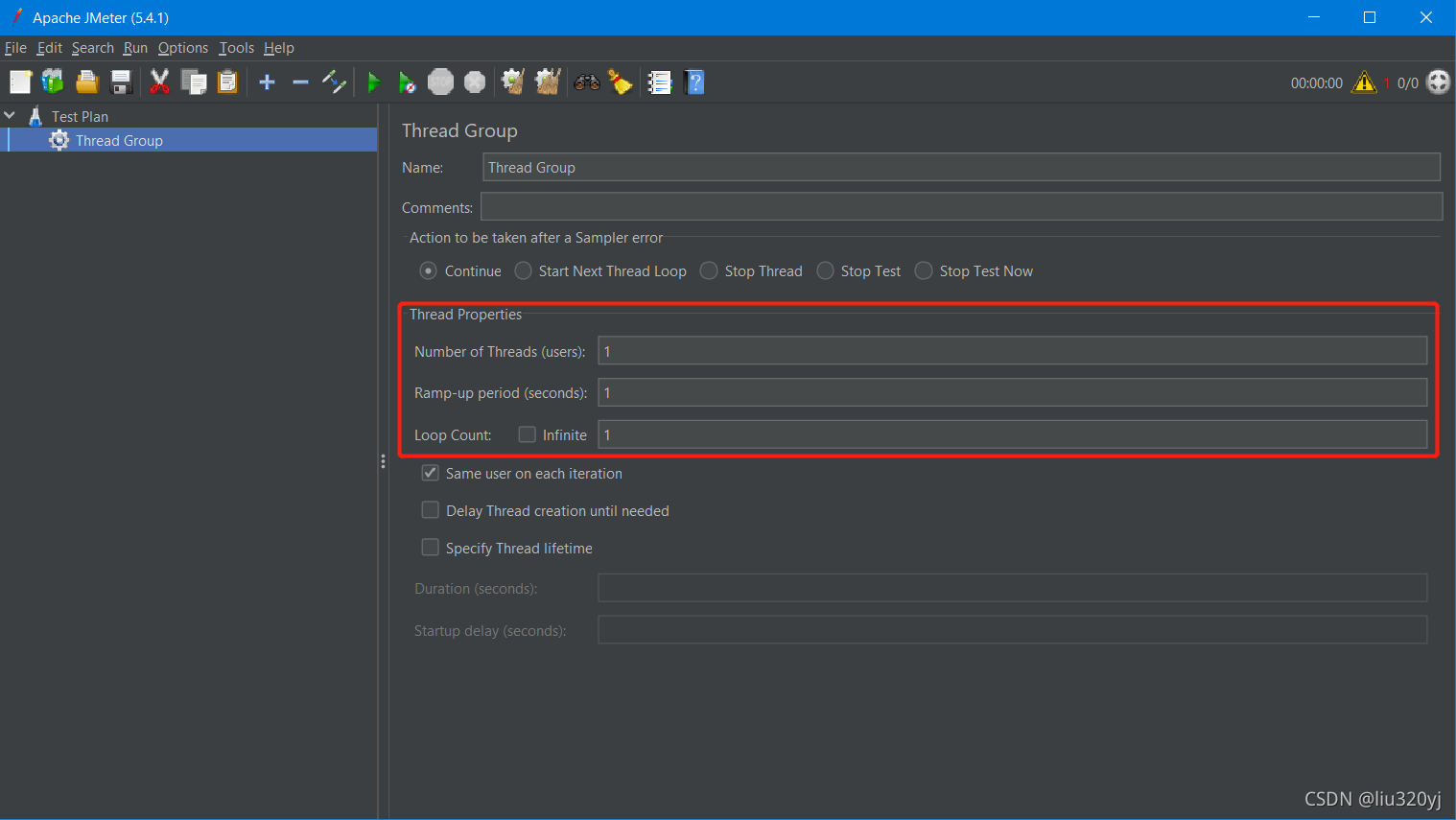The height and width of the screenshot is (820, 1456).
Task: Click the Paste clipboard icon
Action: [227, 82]
